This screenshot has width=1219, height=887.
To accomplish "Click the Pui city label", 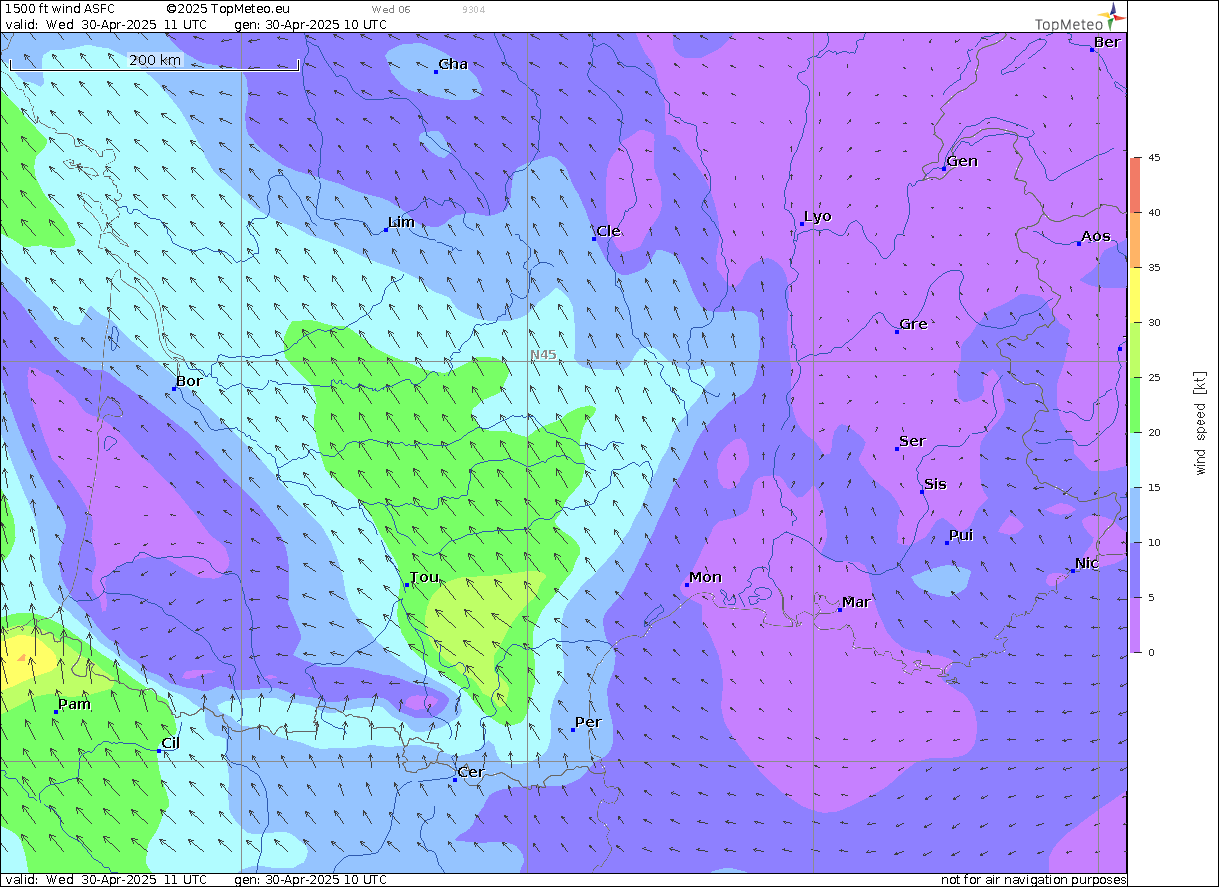I will [x=961, y=535].
